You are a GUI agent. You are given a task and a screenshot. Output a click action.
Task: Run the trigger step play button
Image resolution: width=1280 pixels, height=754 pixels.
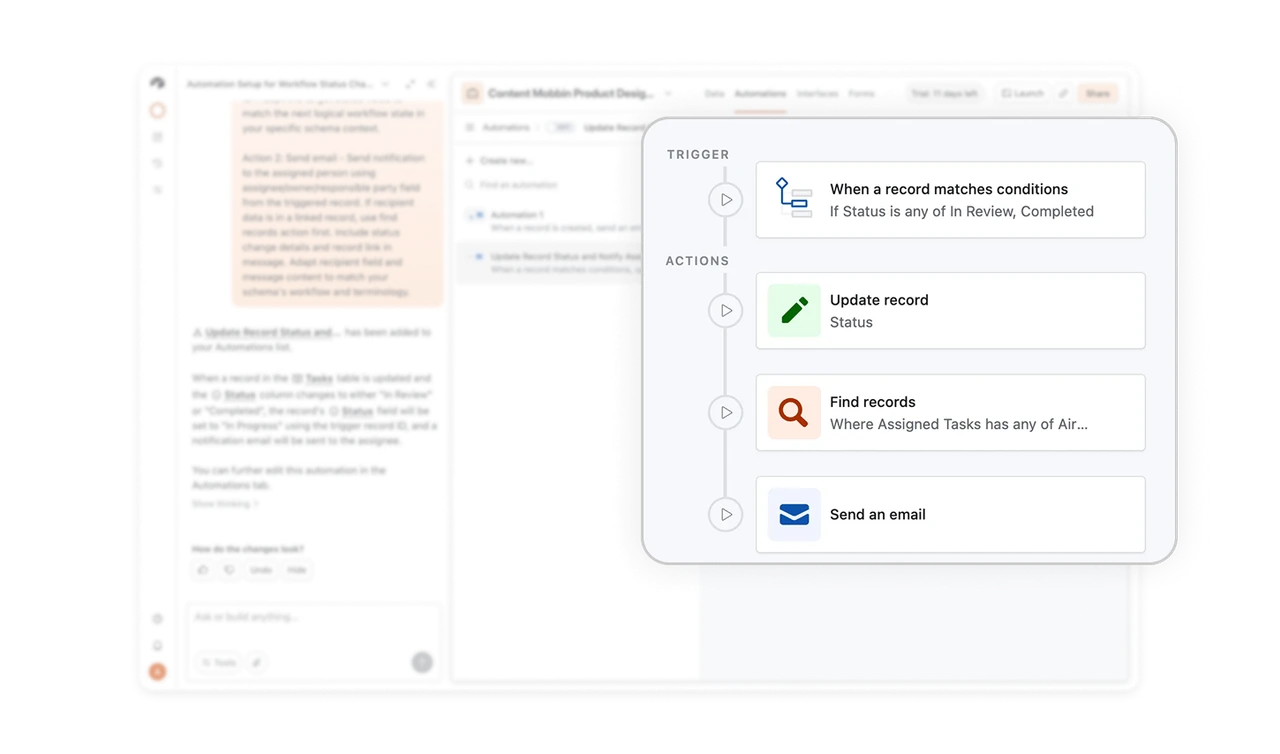click(x=726, y=200)
